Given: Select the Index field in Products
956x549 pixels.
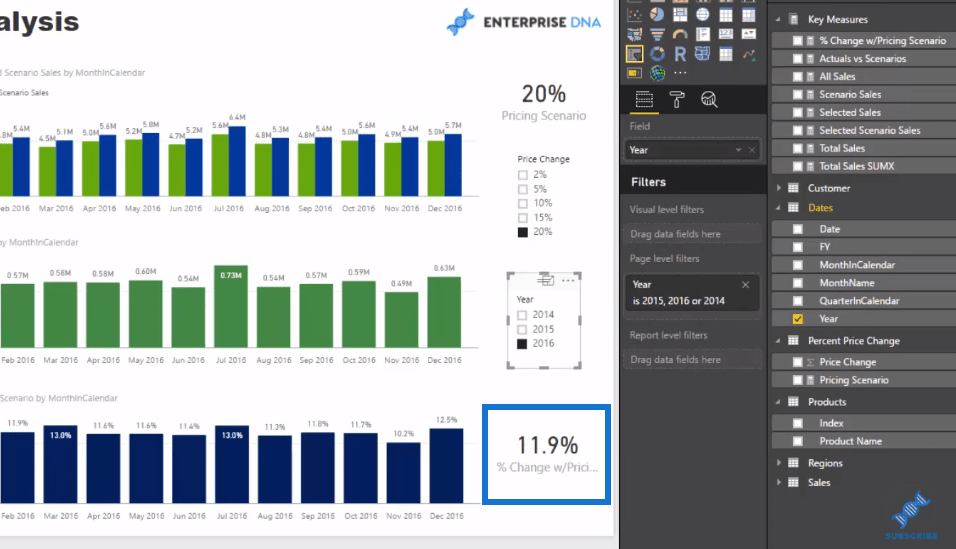Looking at the screenshot, I should [x=831, y=423].
